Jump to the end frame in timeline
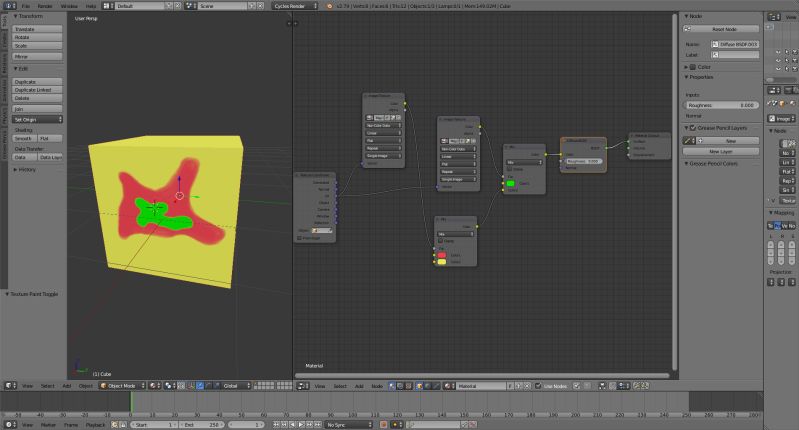 [317, 424]
